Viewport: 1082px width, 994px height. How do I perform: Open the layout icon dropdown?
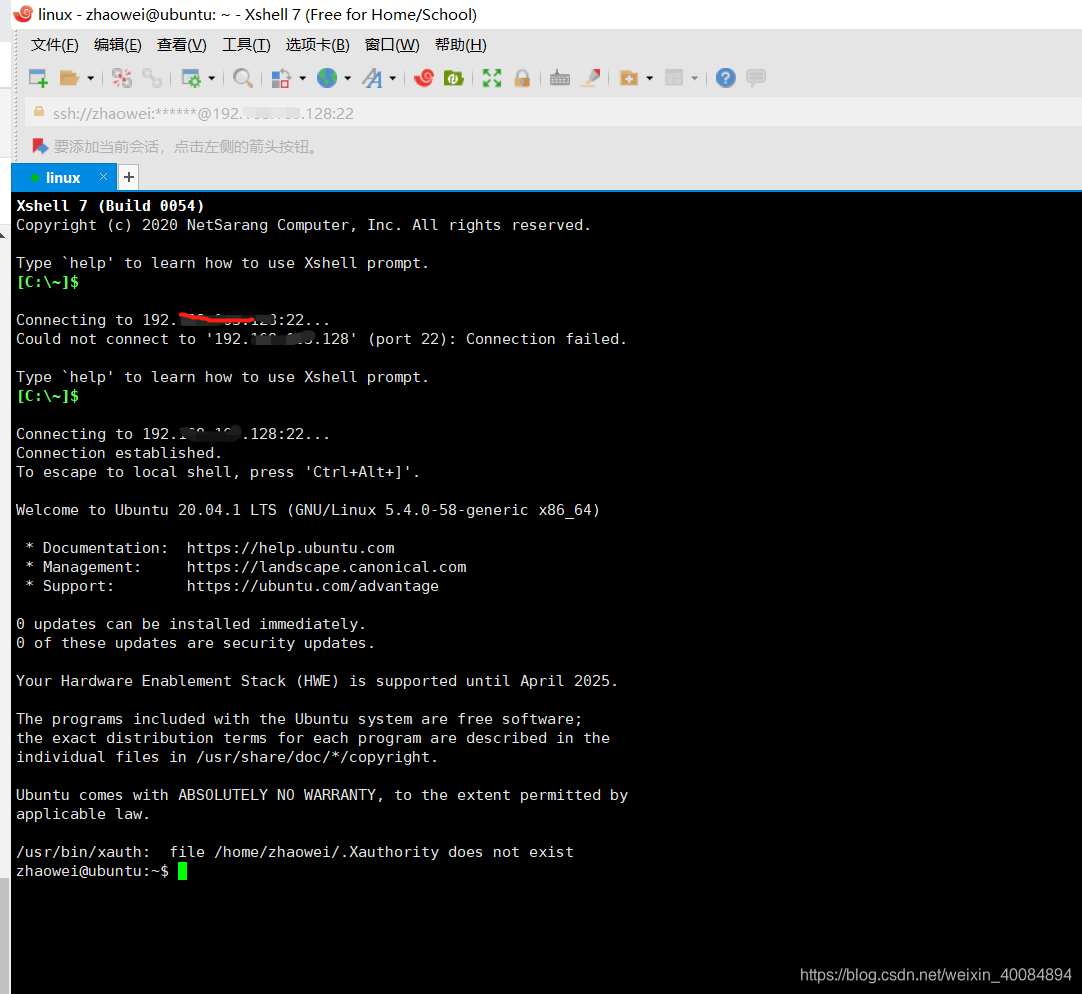pos(692,77)
